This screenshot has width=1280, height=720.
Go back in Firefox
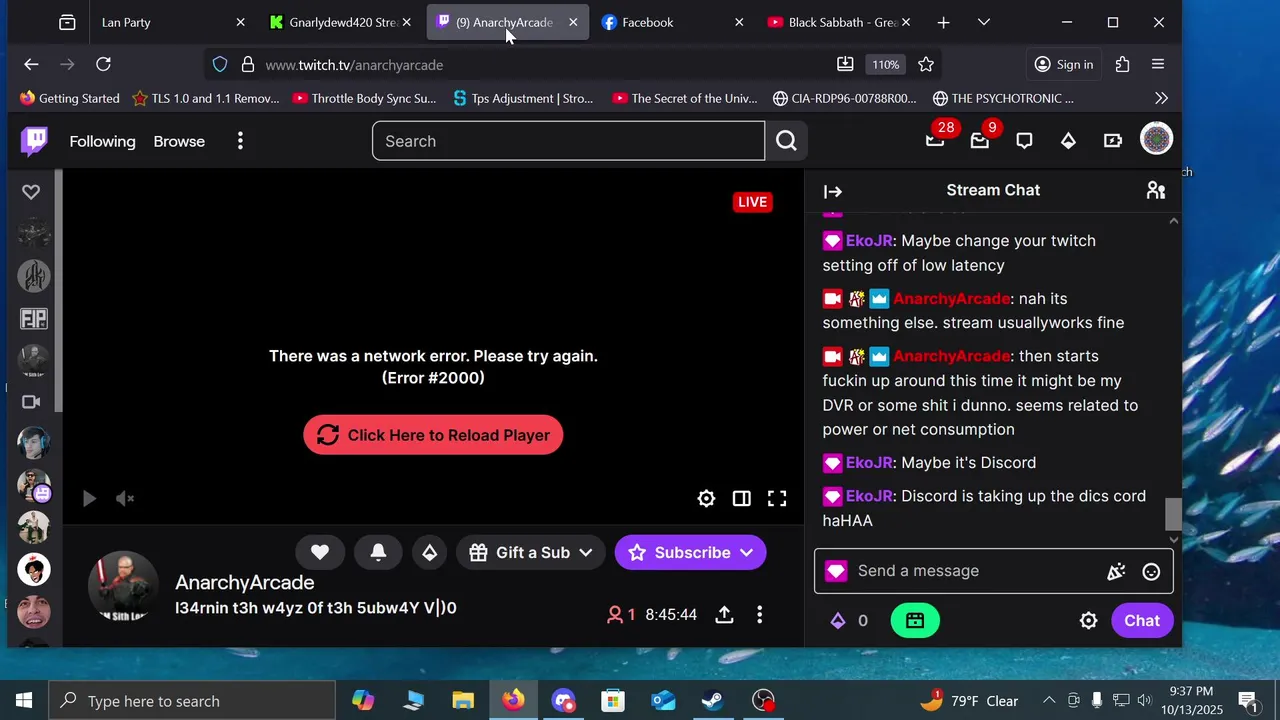pos(31,64)
